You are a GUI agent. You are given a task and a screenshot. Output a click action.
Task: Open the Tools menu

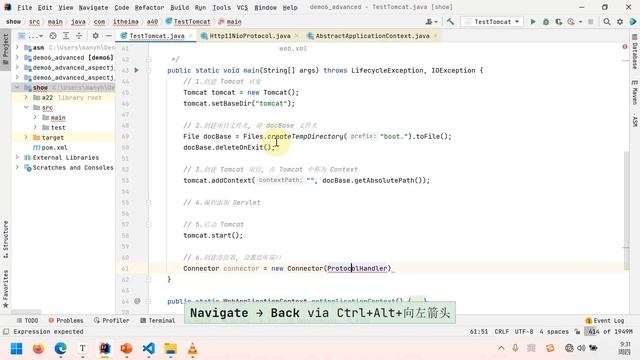(222, 7)
